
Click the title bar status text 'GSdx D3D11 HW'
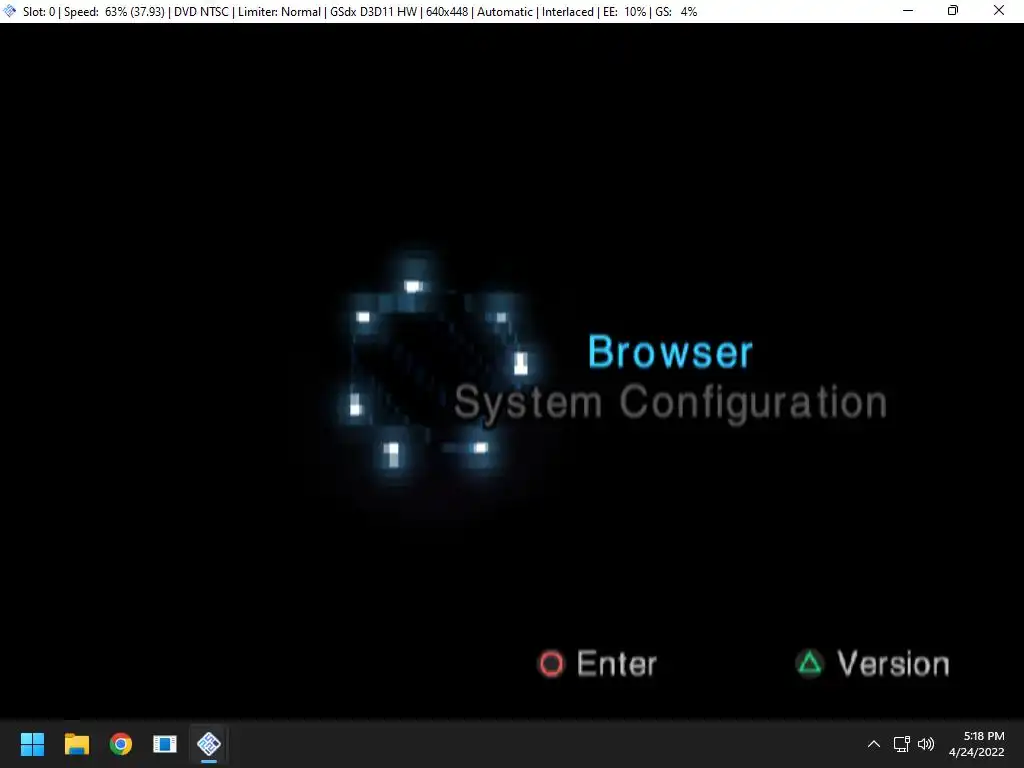click(373, 12)
